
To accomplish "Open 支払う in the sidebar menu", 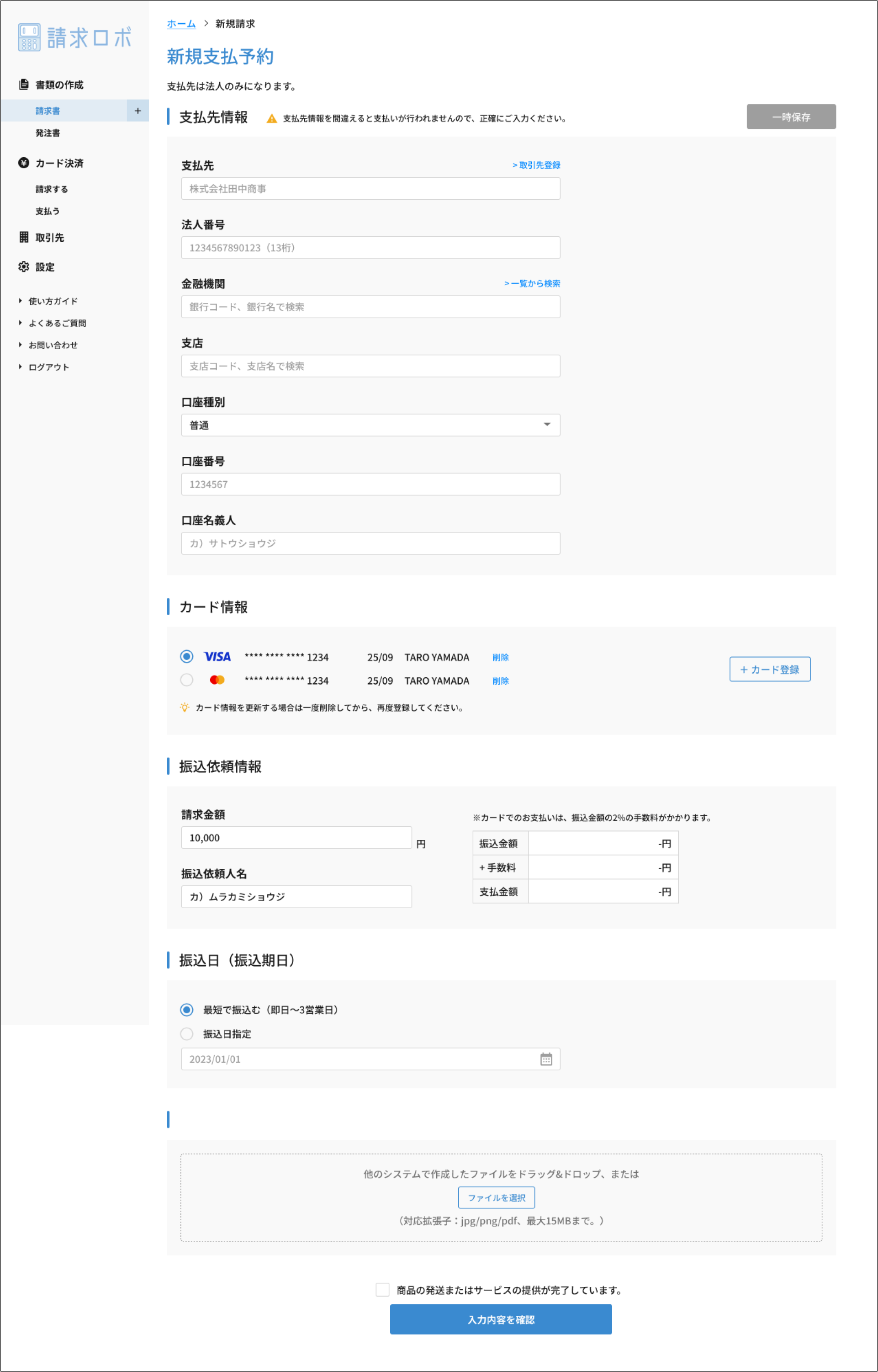I will (x=48, y=211).
